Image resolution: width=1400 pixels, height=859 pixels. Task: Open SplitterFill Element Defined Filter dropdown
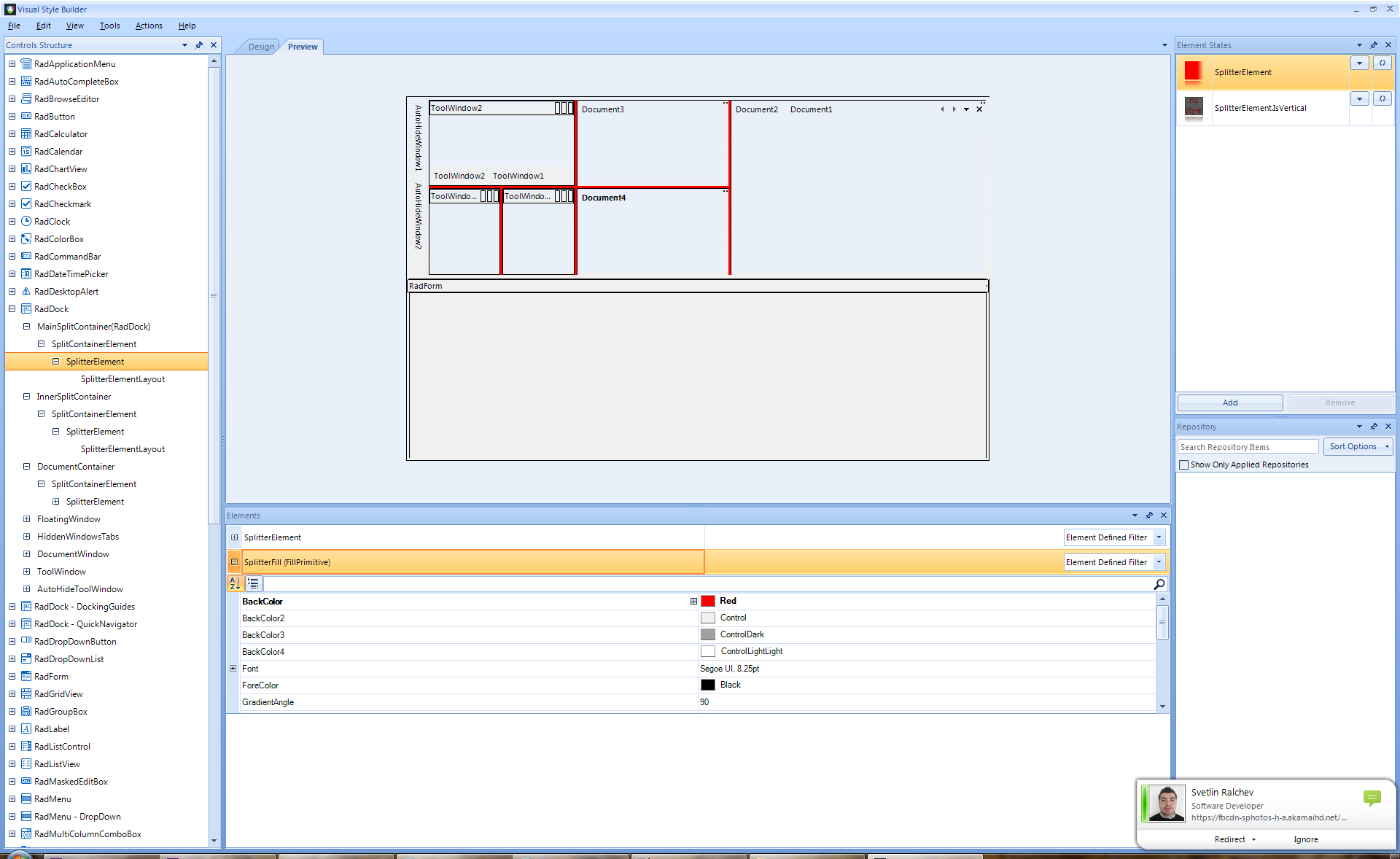coord(1159,562)
